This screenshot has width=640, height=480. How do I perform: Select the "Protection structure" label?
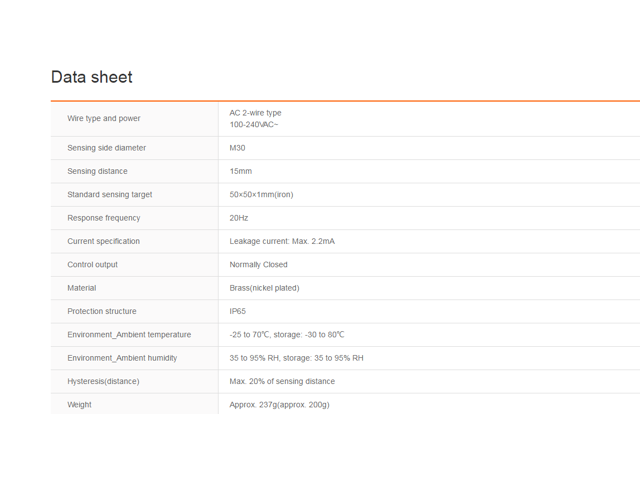coord(102,311)
